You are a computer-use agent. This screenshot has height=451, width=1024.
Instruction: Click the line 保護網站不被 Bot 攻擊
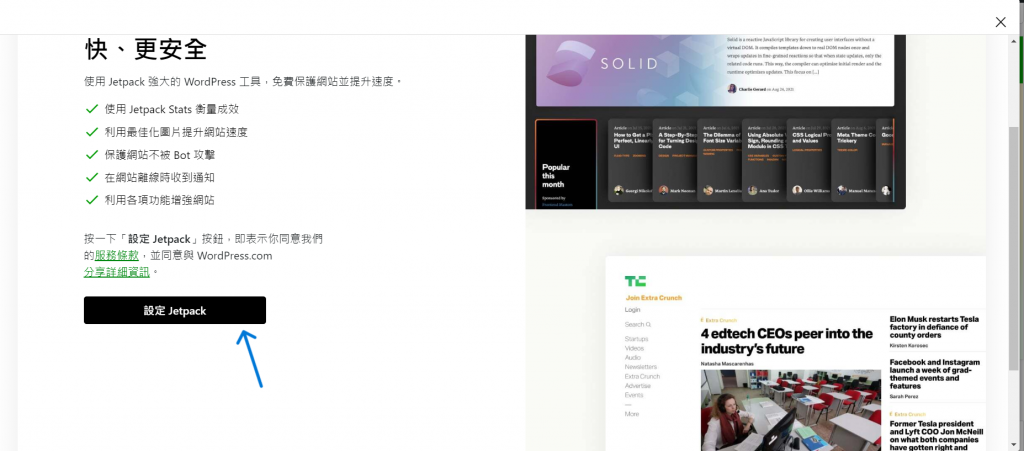pyautogui.click(x=159, y=155)
